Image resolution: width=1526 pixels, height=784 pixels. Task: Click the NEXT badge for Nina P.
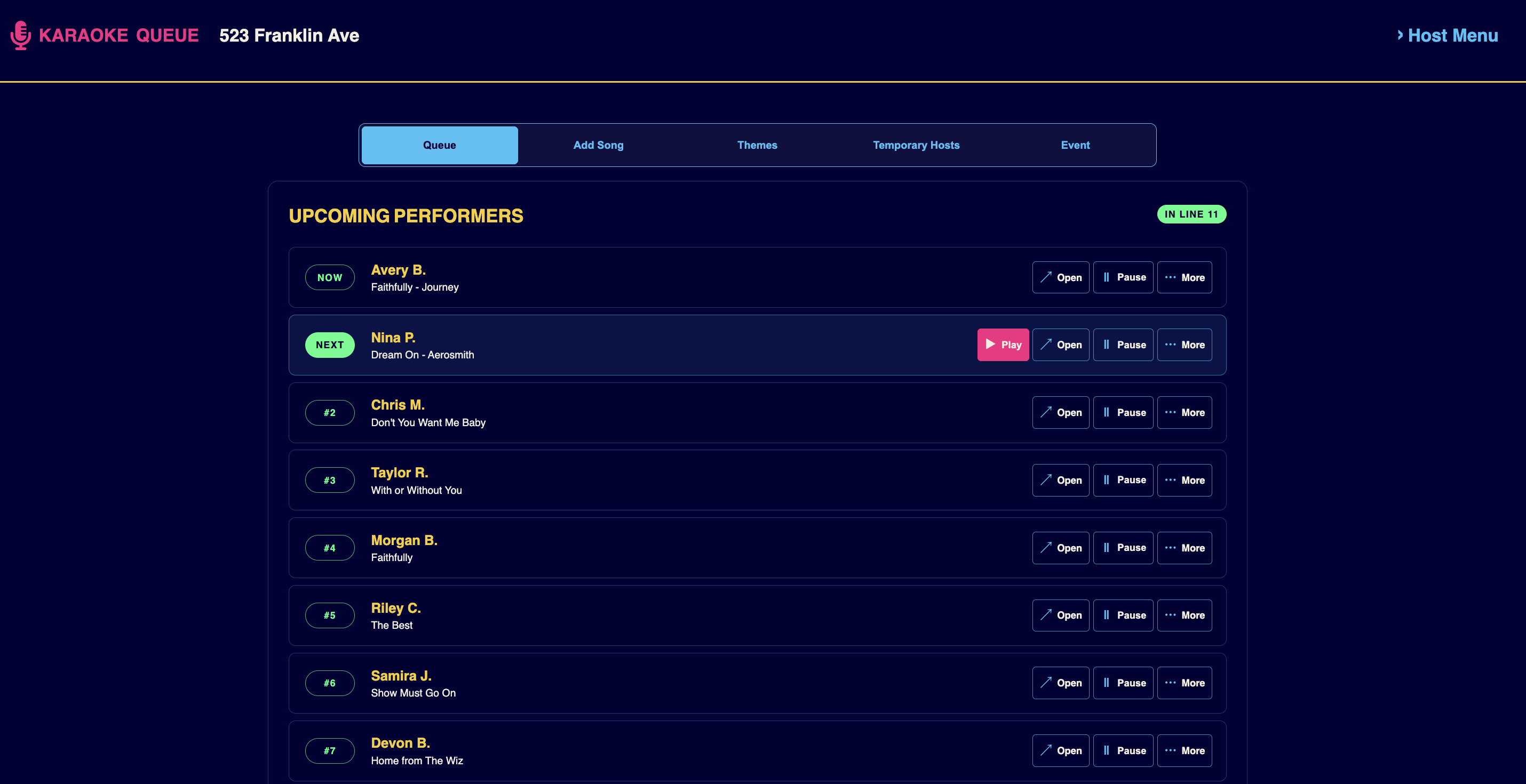pos(330,345)
